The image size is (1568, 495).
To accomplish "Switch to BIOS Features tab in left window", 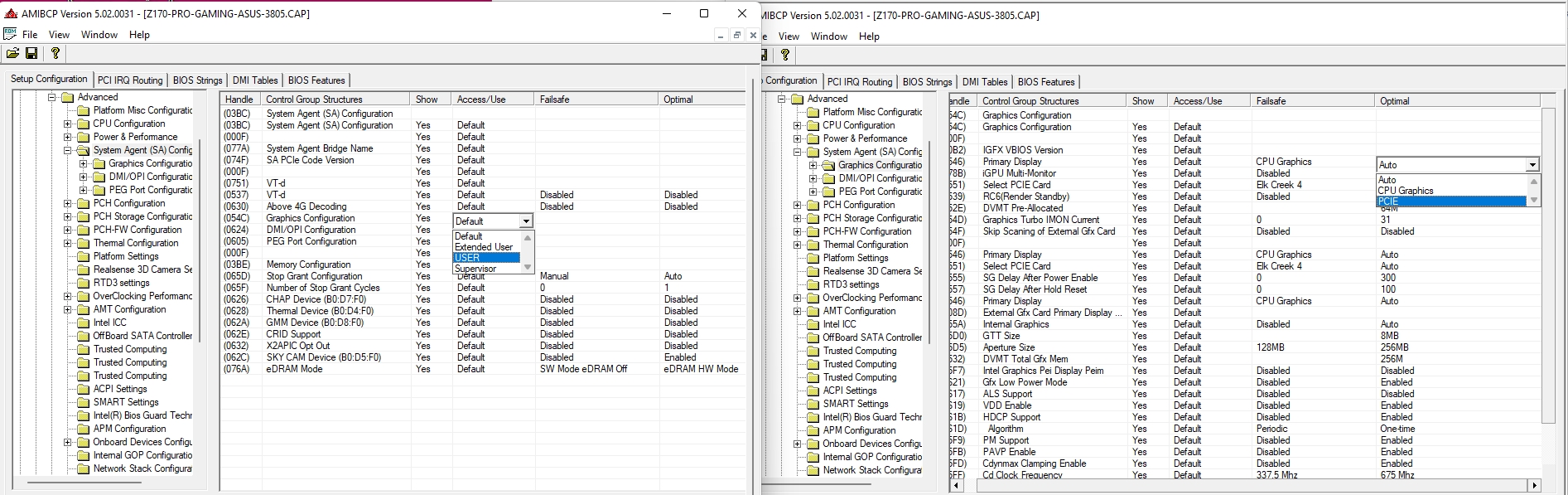I will point(316,80).
